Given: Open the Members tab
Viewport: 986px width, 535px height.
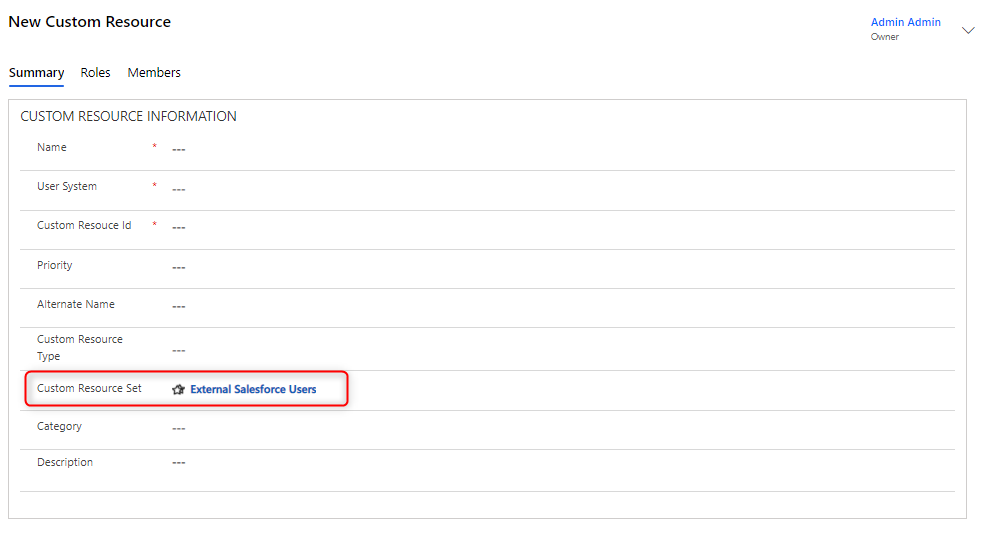Looking at the screenshot, I should pyautogui.click(x=154, y=73).
